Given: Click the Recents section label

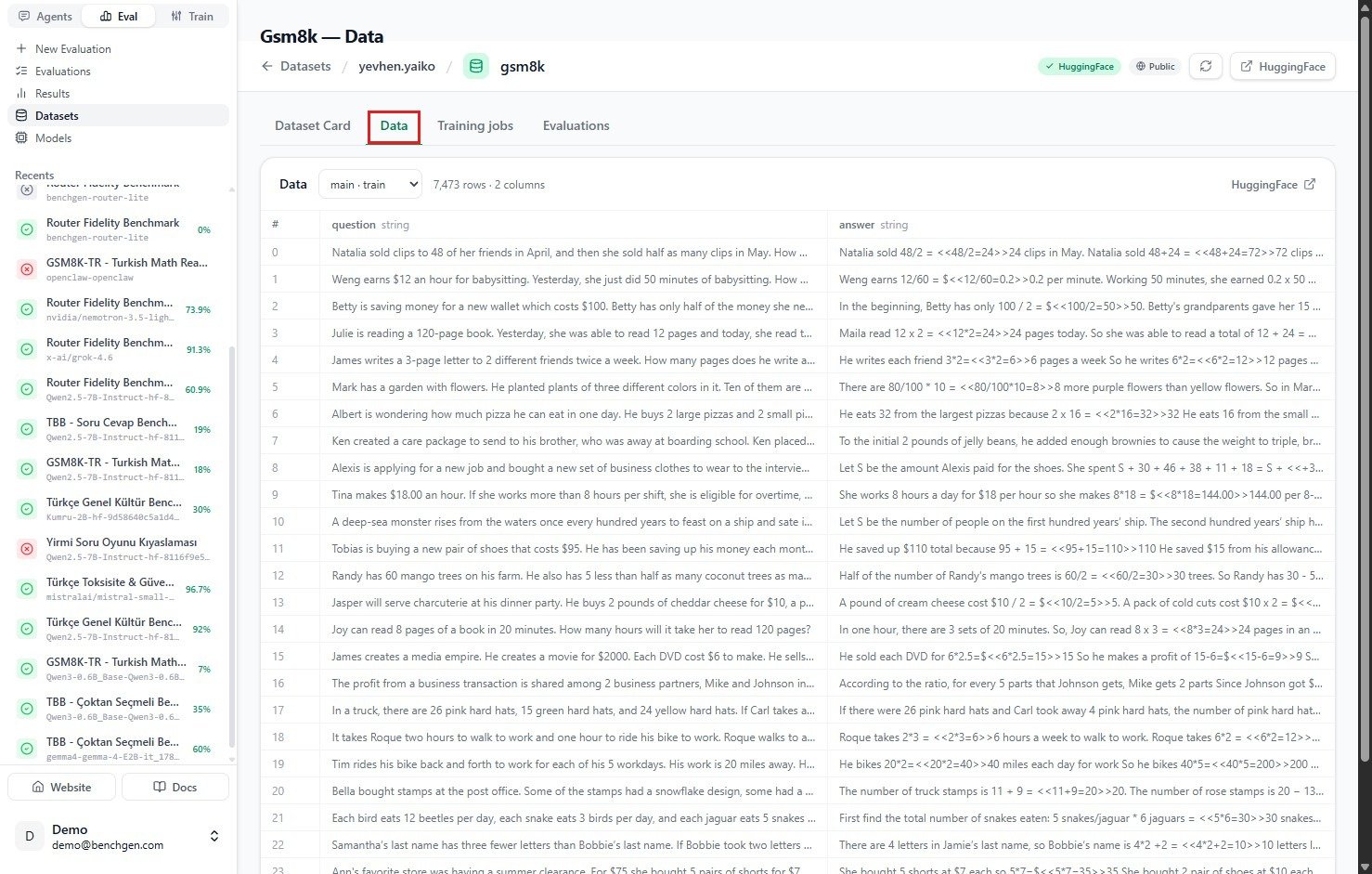Looking at the screenshot, I should point(34,176).
